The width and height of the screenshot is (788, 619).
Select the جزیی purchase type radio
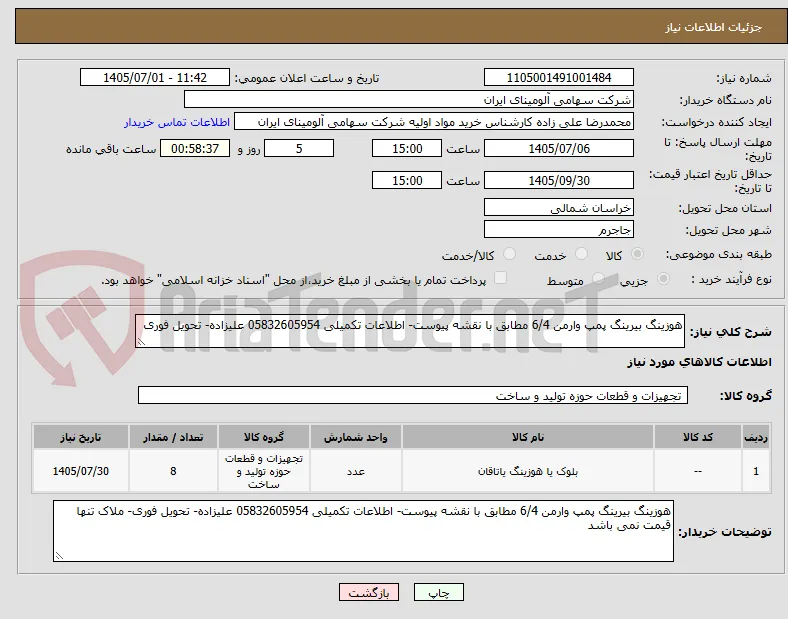pyautogui.click(x=663, y=279)
